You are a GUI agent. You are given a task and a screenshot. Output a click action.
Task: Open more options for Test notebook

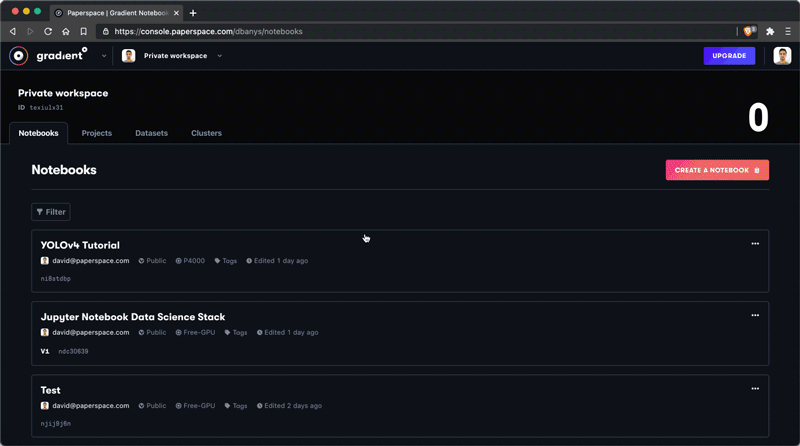pos(755,389)
